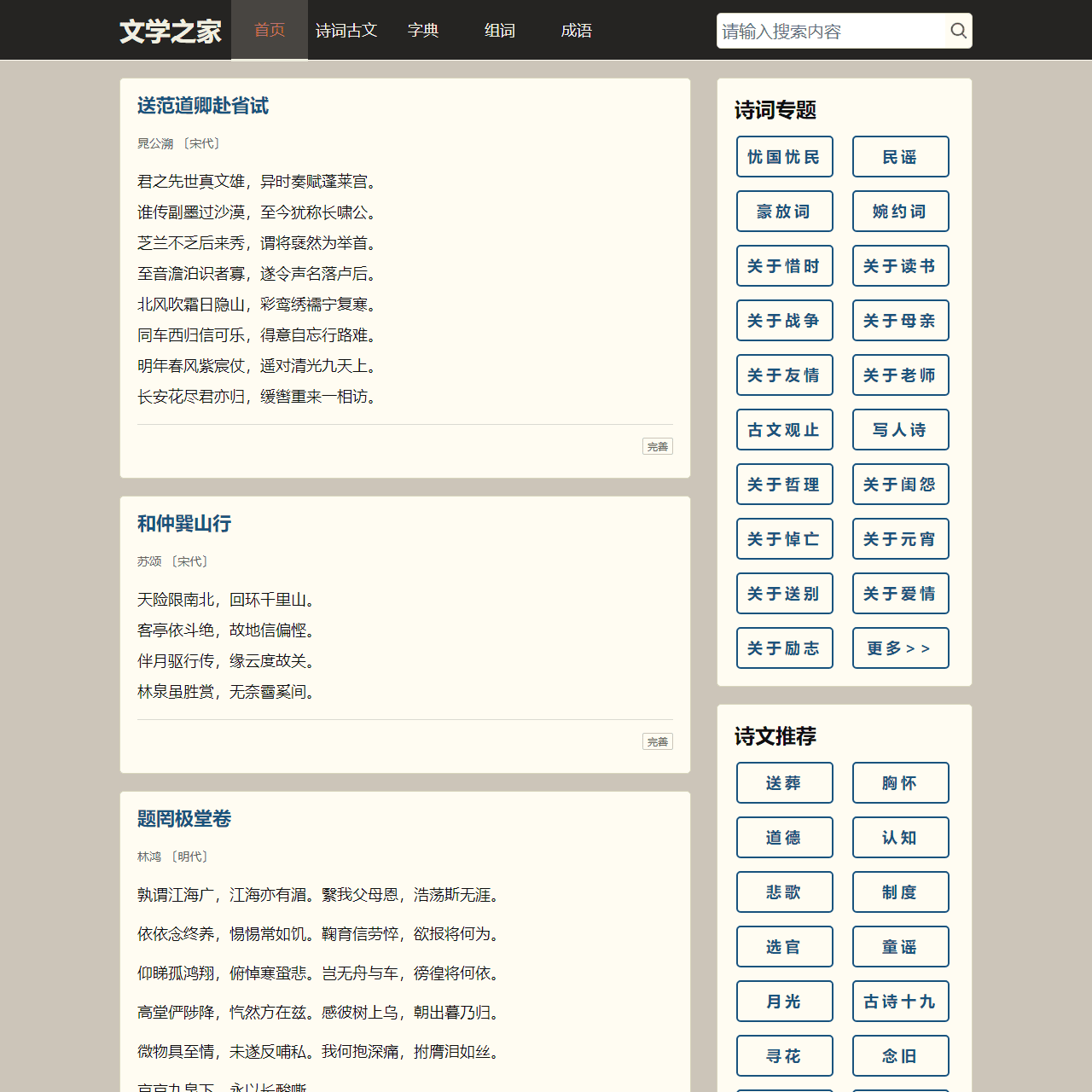Click the 关于闺怨 topic button
The width and height of the screenshot is (1092, 1092).
pos(901,485)
